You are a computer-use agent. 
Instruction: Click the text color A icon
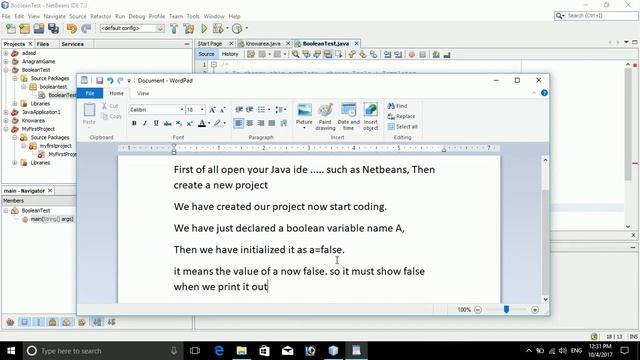click(x=202, y=123)
